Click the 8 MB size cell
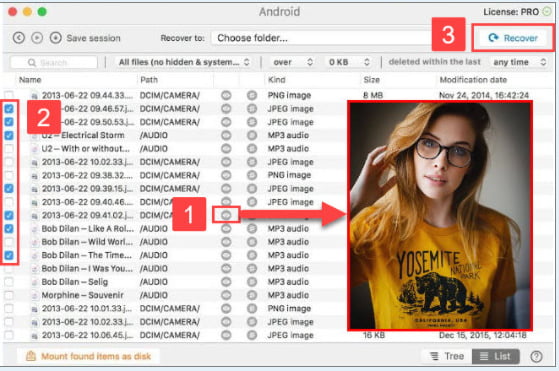559x371 pixels. [373, 95]
